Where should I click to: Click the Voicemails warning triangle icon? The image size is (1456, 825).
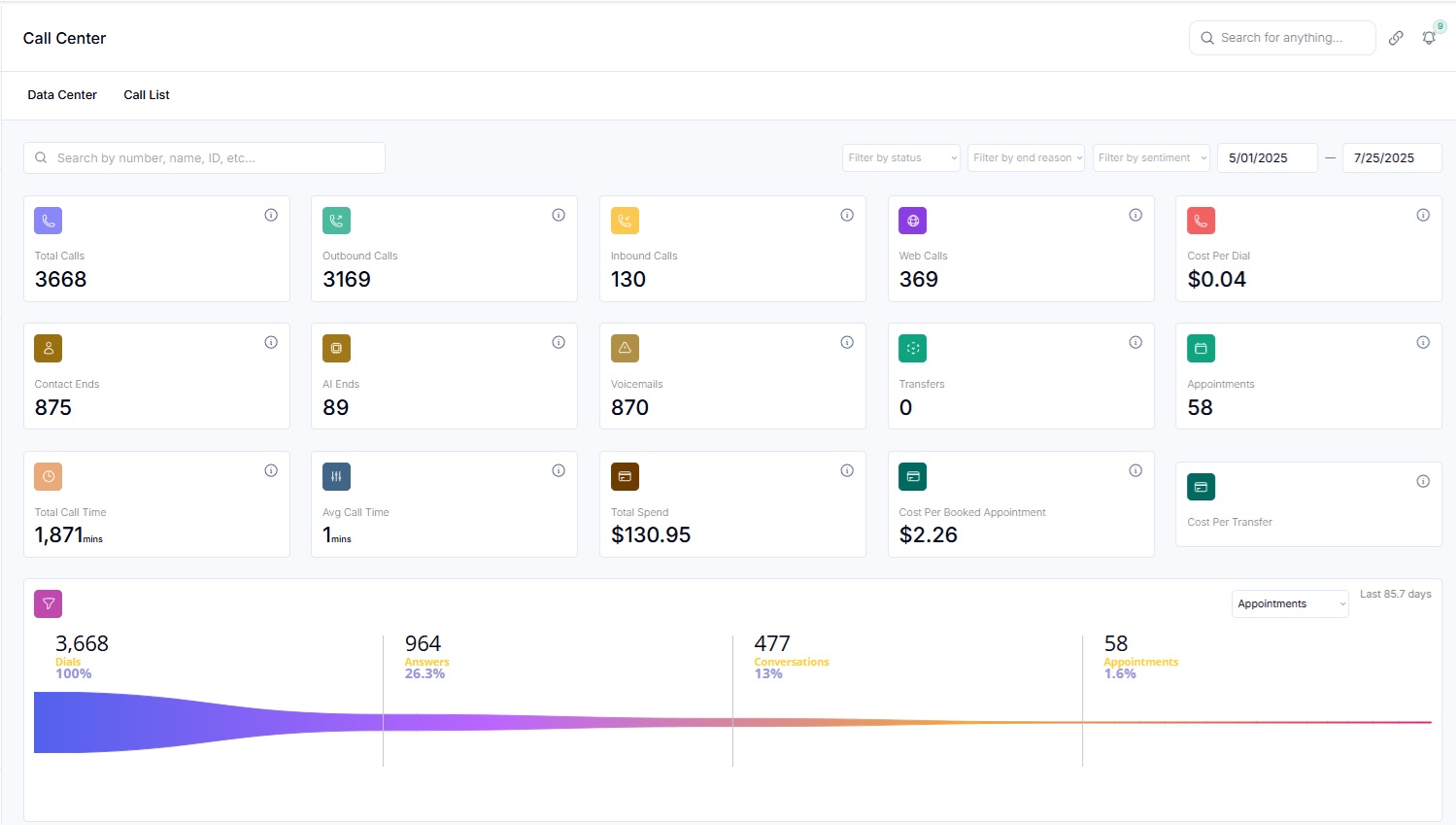(x=625, y=348)
